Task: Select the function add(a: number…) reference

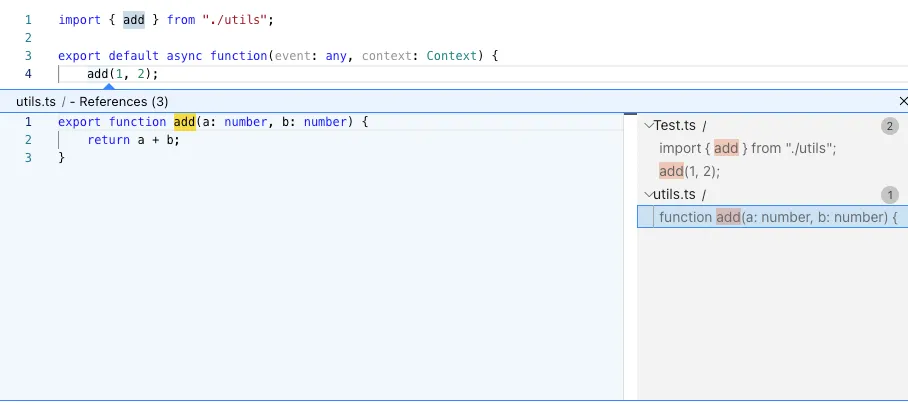Action: pyautogui.click(x=772, y=217)
